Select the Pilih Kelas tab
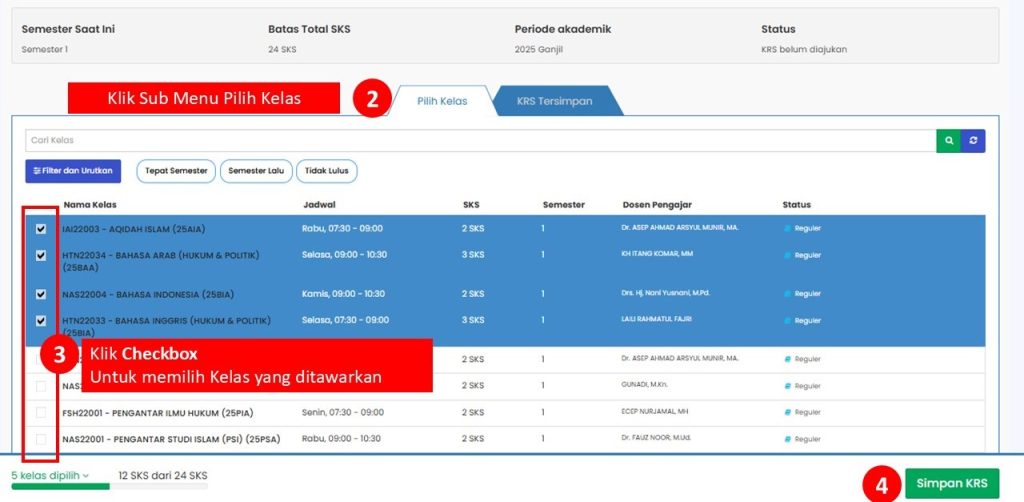 click(442, 101)
